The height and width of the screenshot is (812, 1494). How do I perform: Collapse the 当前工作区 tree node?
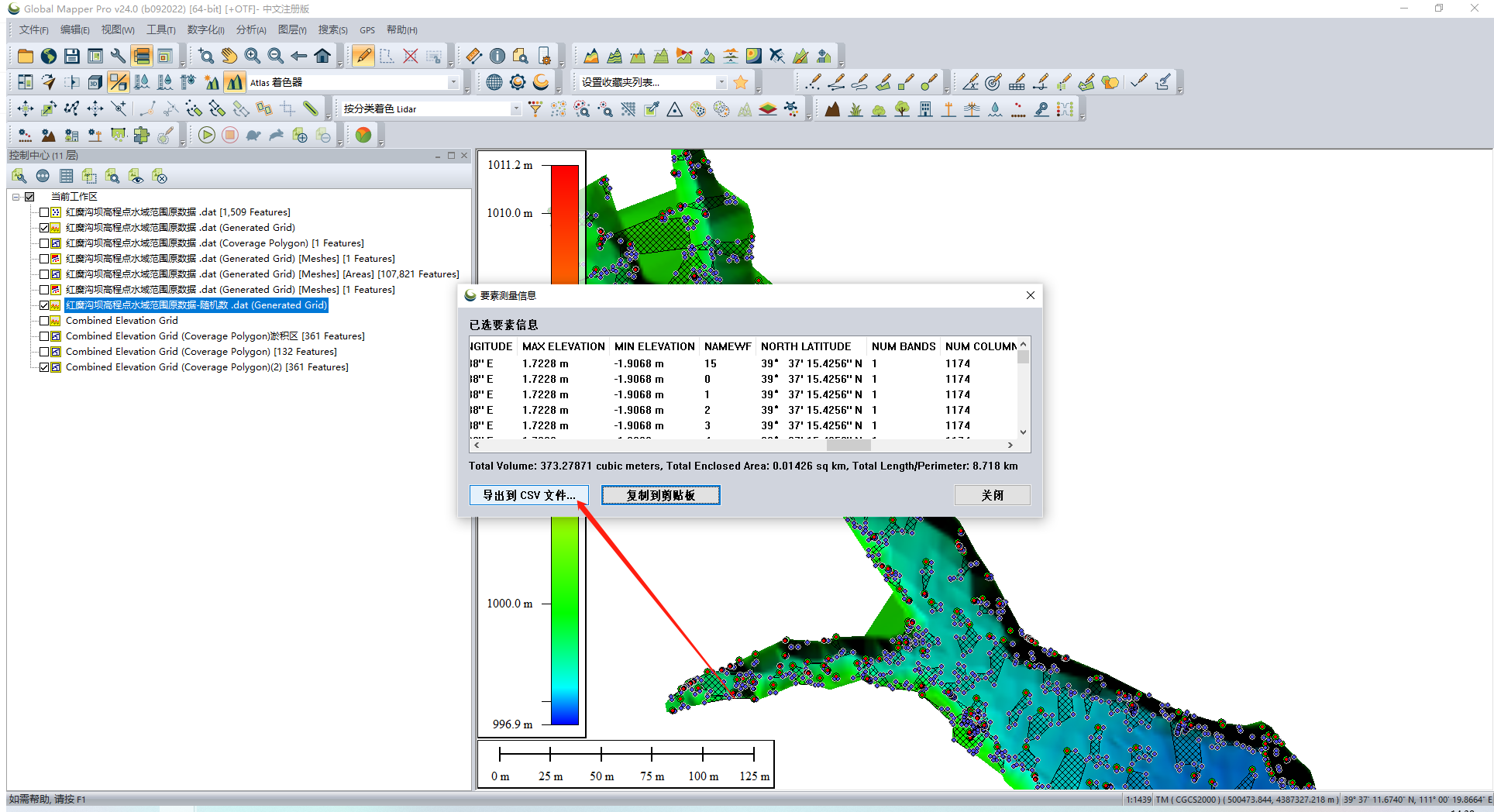15,197
